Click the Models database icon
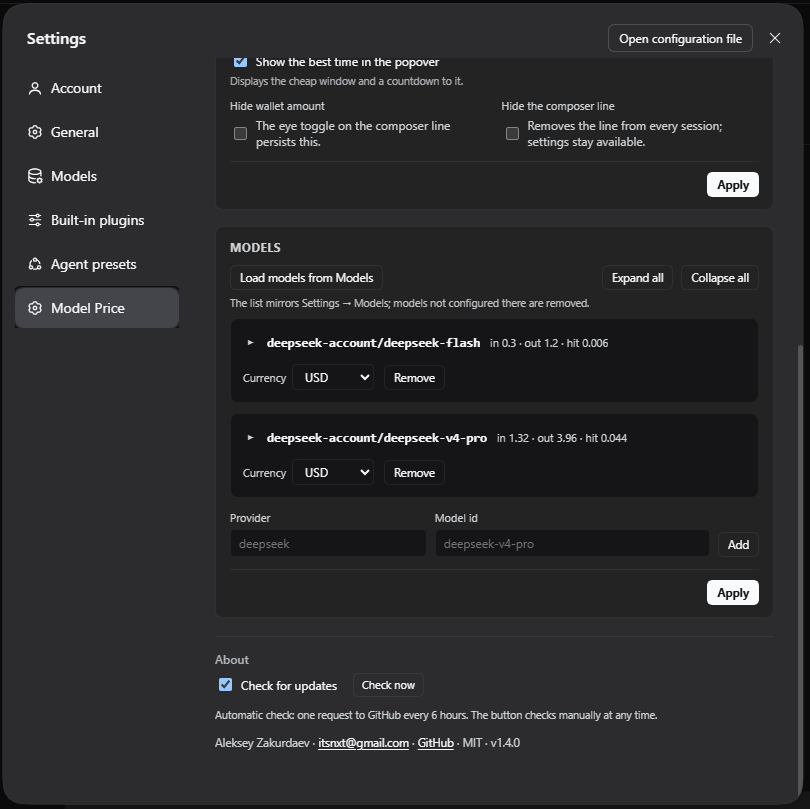 pos(35,176)
